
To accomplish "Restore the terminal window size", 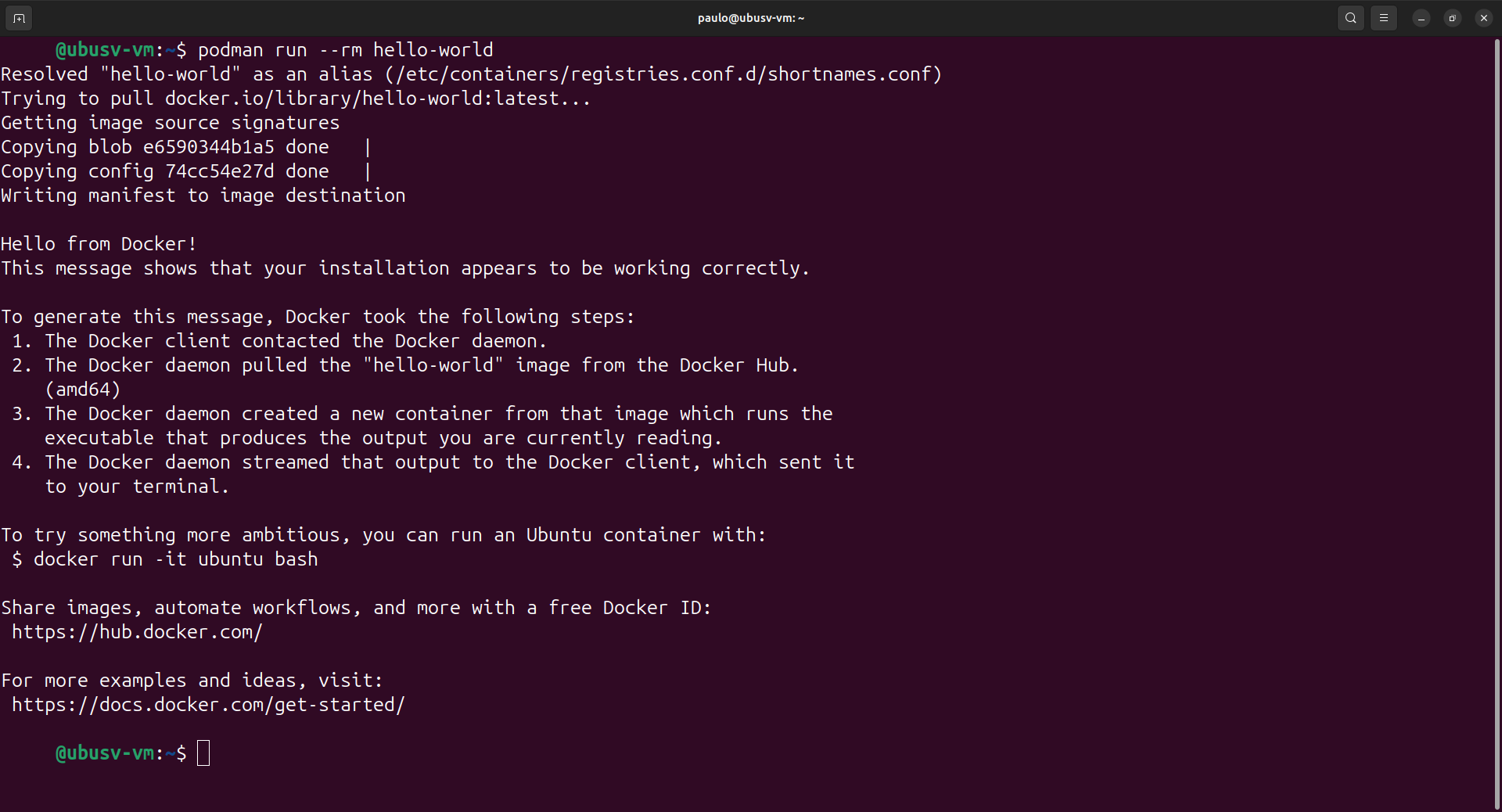I will [x=1453, y=17].
